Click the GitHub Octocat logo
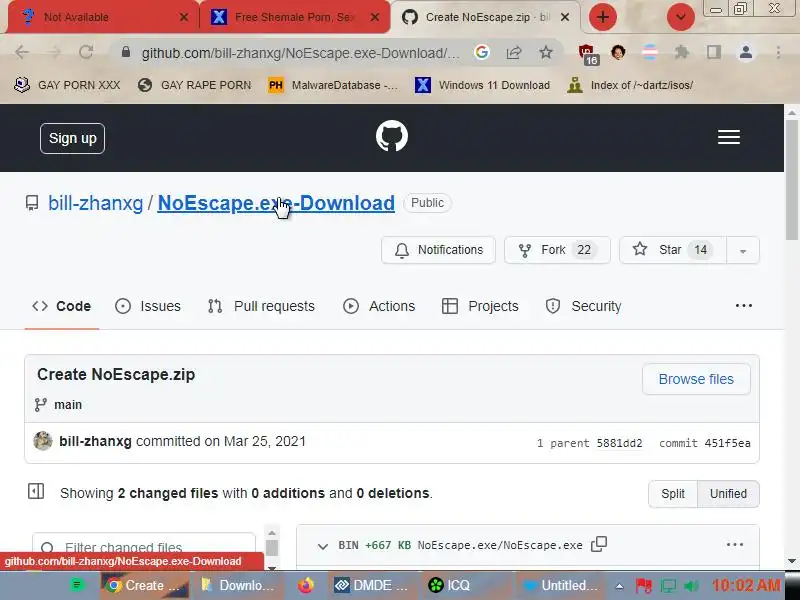The image size is (800, 600). [392, 136]
